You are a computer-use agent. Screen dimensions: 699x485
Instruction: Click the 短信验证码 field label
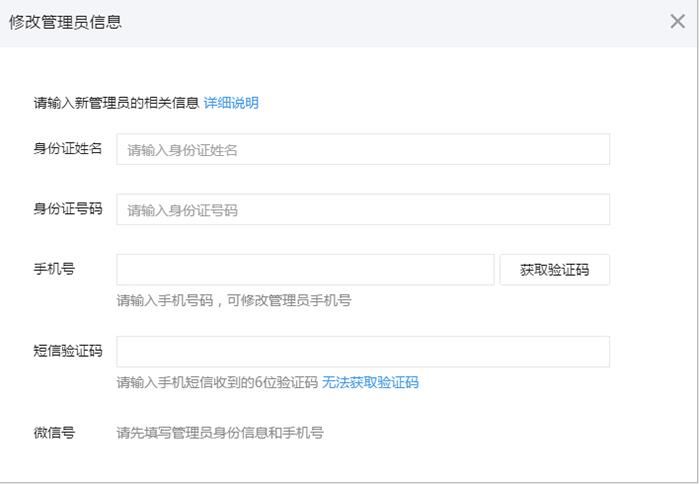[x=68, y=352]
